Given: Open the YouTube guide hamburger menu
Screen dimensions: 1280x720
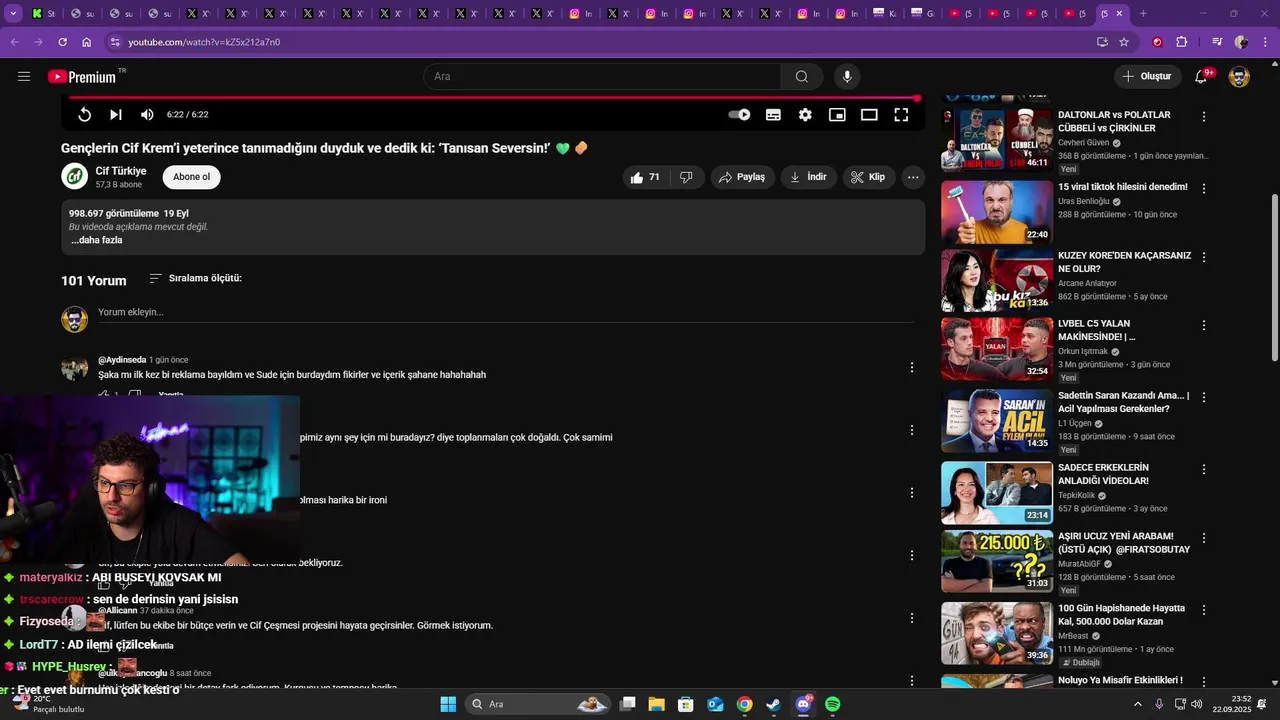Looking at the screenshot, I should pyautogui.click(x=24, y=76).
